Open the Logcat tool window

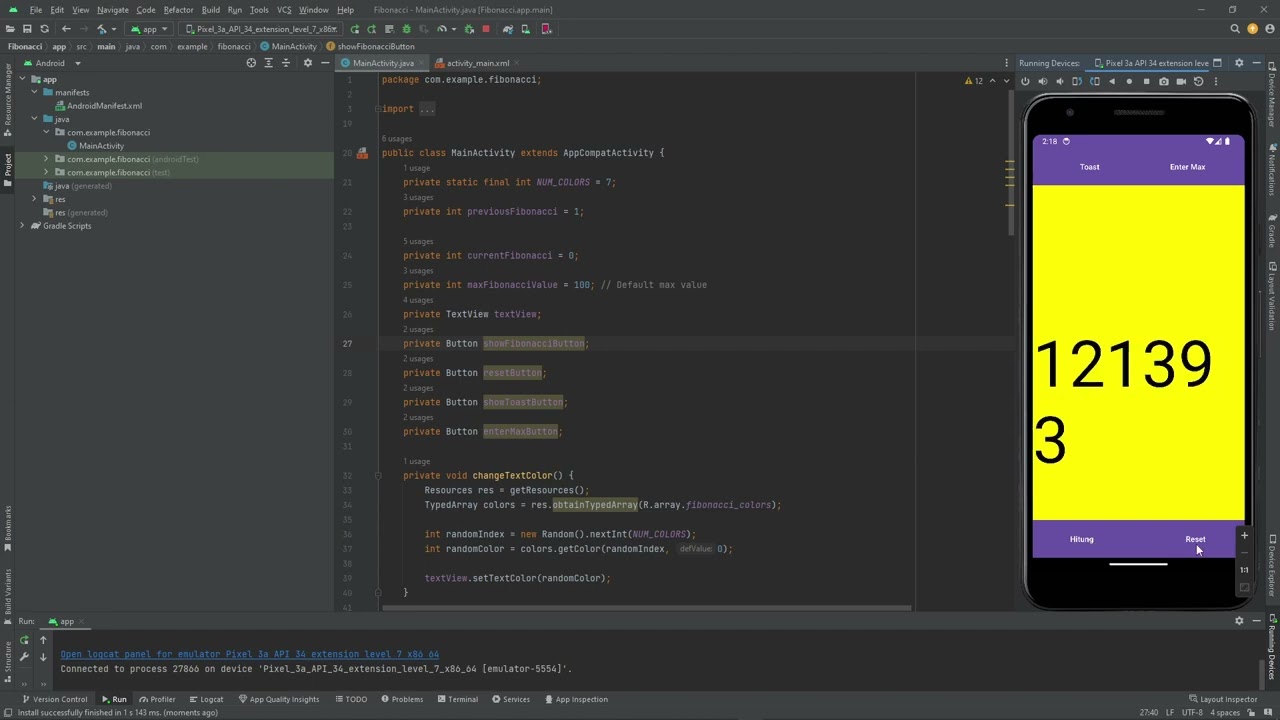click(x=206, y=699)
